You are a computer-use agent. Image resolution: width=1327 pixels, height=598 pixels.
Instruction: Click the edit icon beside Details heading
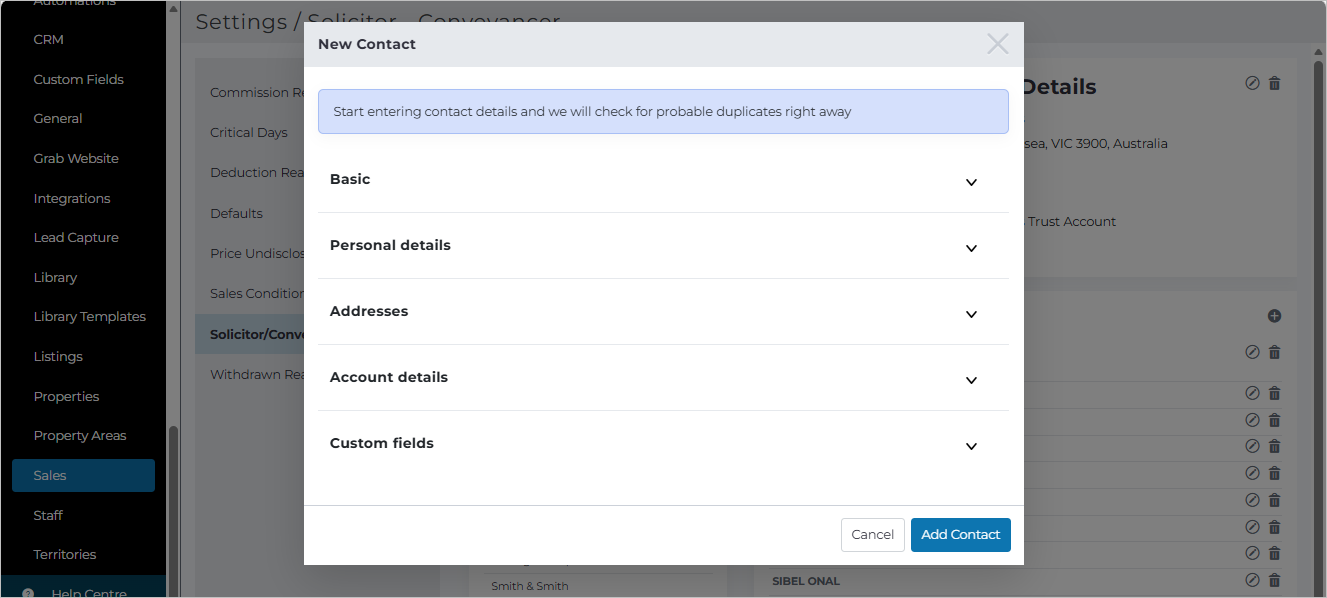pos(1252,83)
